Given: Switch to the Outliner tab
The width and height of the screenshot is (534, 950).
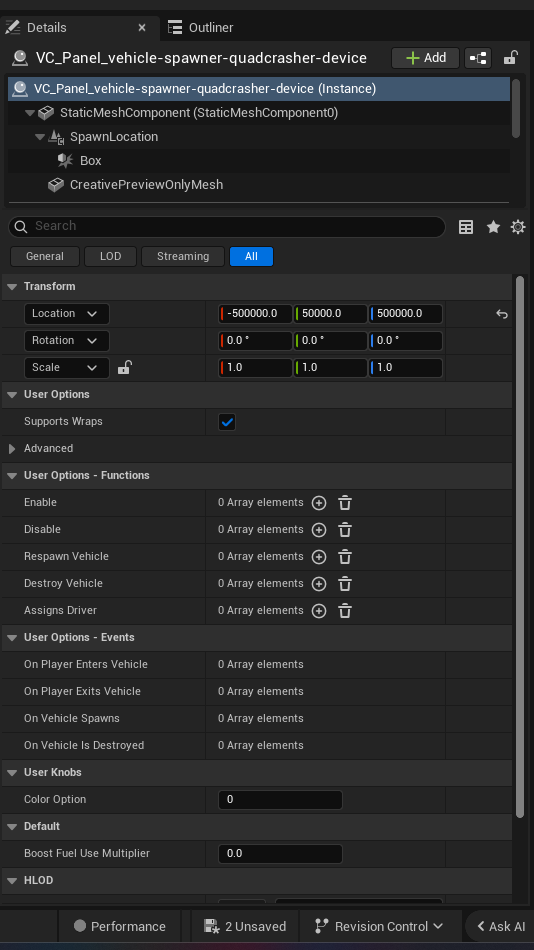Looking at the screenshot, I should coord(201,28).
